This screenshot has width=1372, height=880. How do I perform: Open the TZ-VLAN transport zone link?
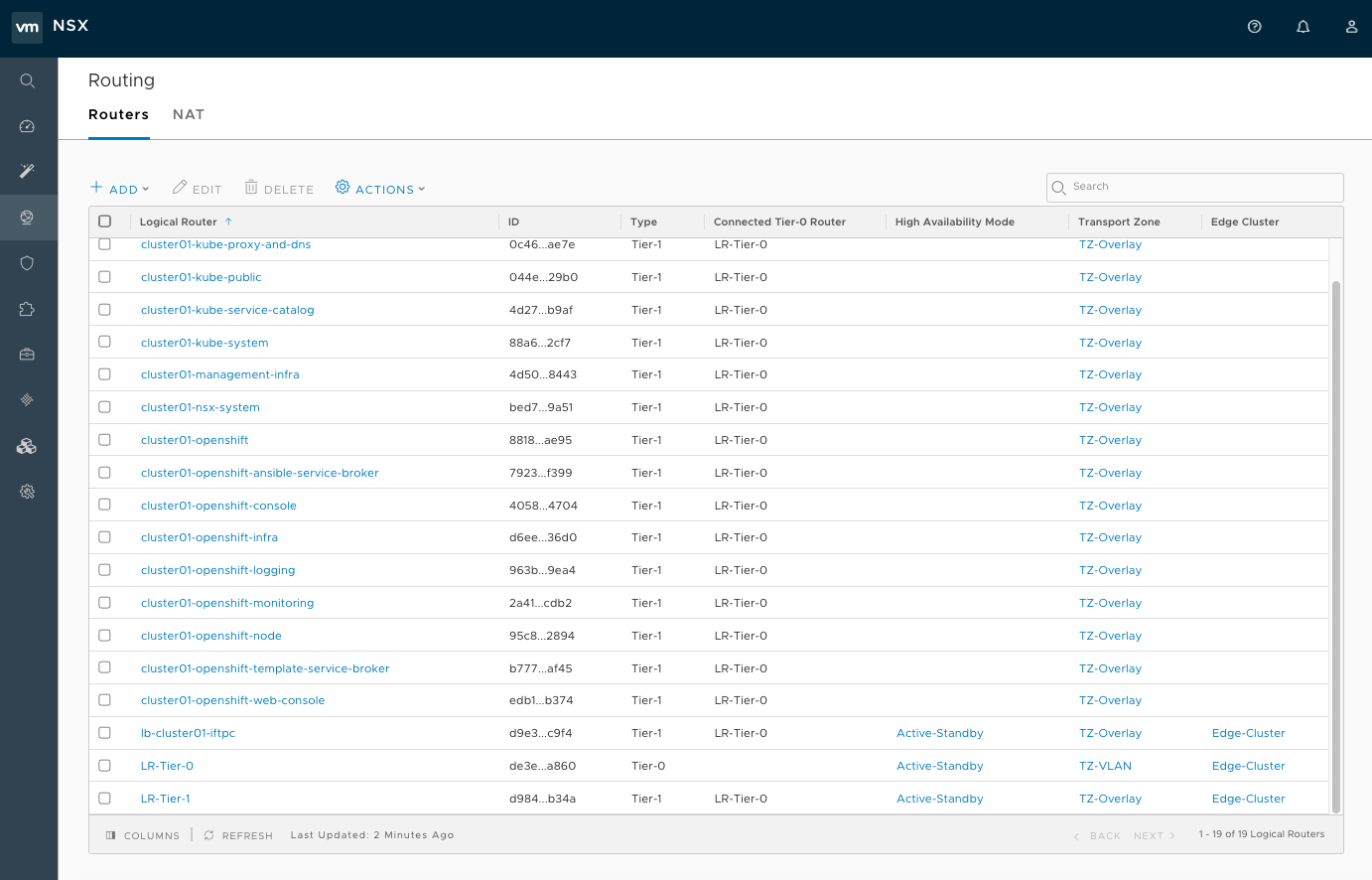(1105, 766)
